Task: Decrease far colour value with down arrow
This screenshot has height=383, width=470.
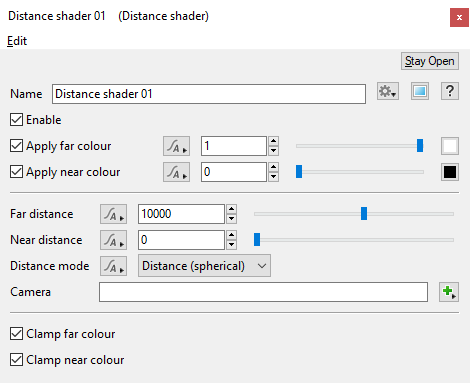Action: coord(273,151)
